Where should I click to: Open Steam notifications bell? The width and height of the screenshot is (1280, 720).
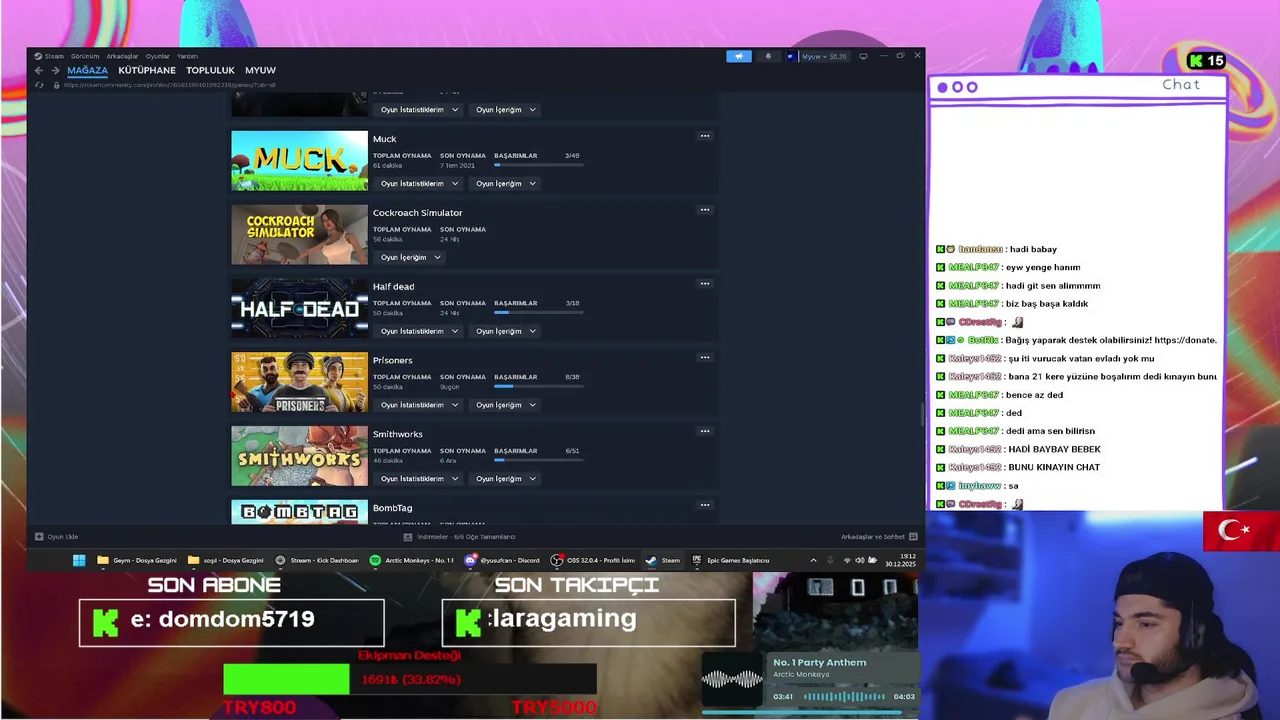[x=768, y=56]
